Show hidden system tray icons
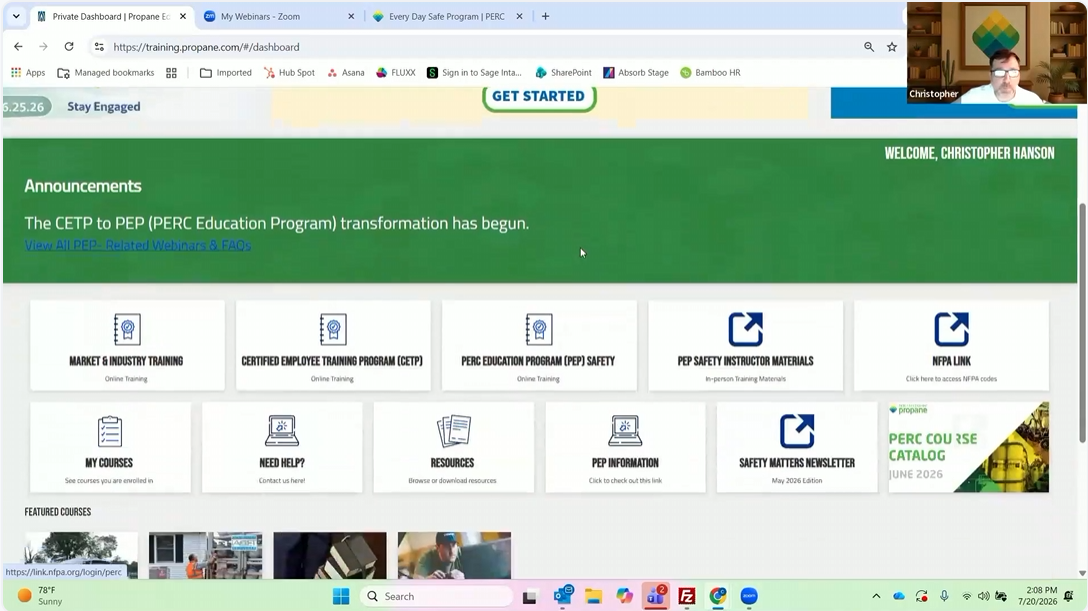Viewport: 1088px width, 611px height. tap(876, 596)
